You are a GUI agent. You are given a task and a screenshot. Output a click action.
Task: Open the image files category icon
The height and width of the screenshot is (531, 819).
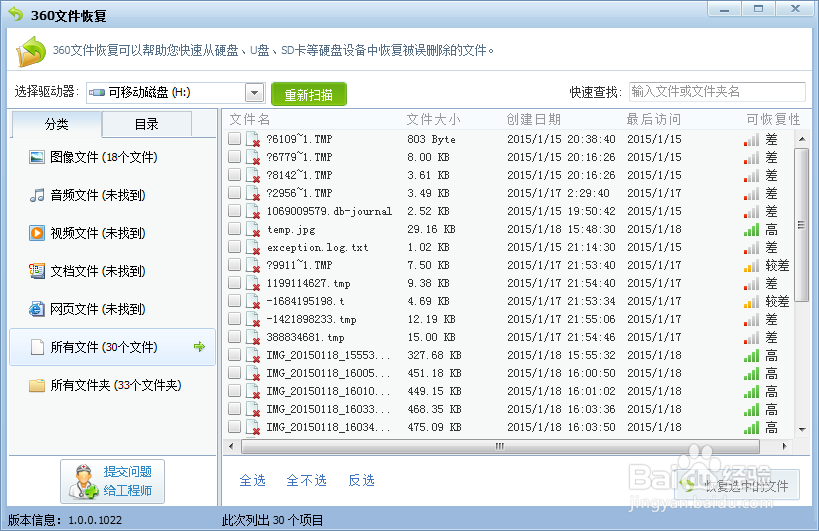pyautogui.click(x=37, y=157)
